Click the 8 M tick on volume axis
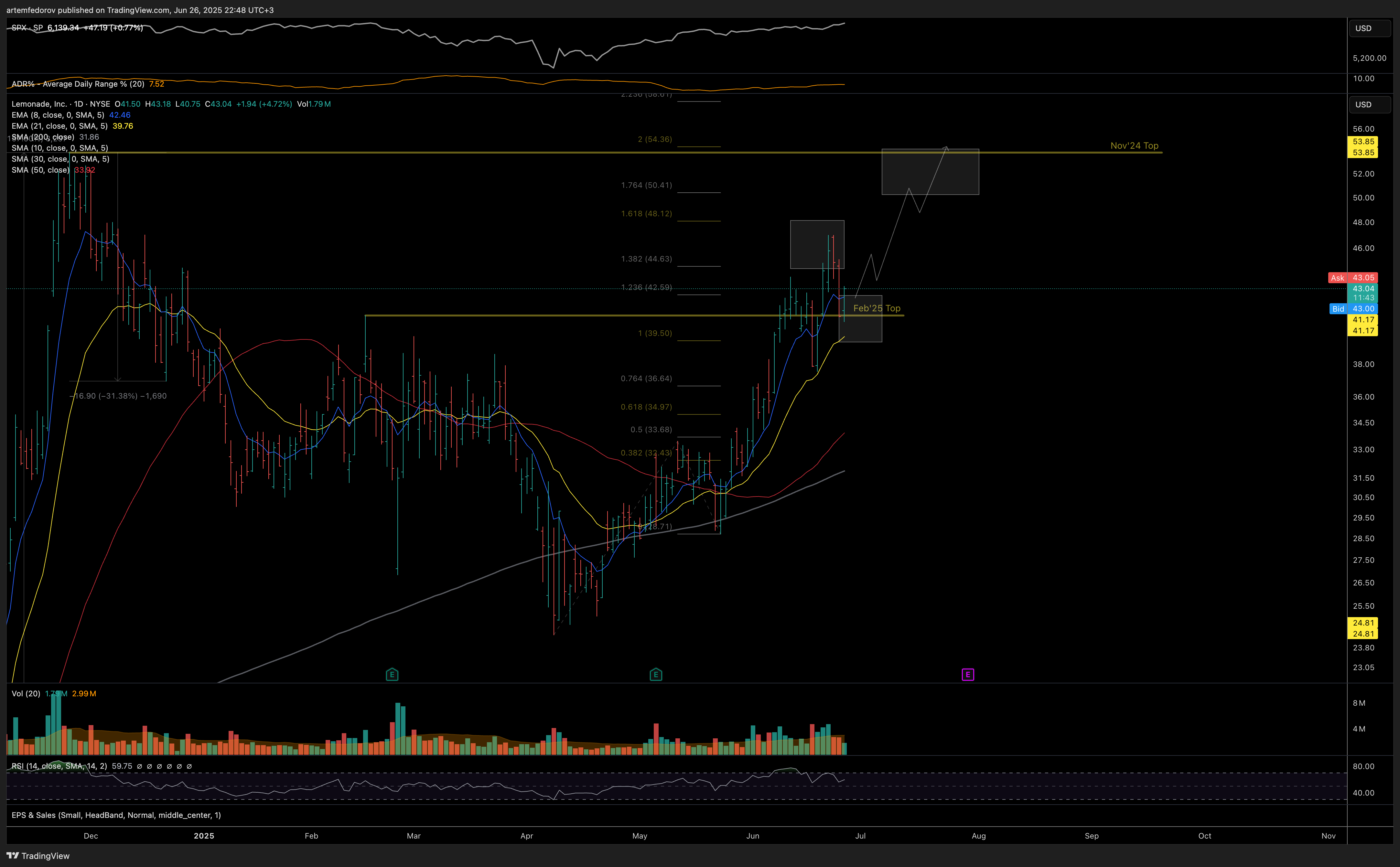The image size is (1400, 867). pos(1359,702)
